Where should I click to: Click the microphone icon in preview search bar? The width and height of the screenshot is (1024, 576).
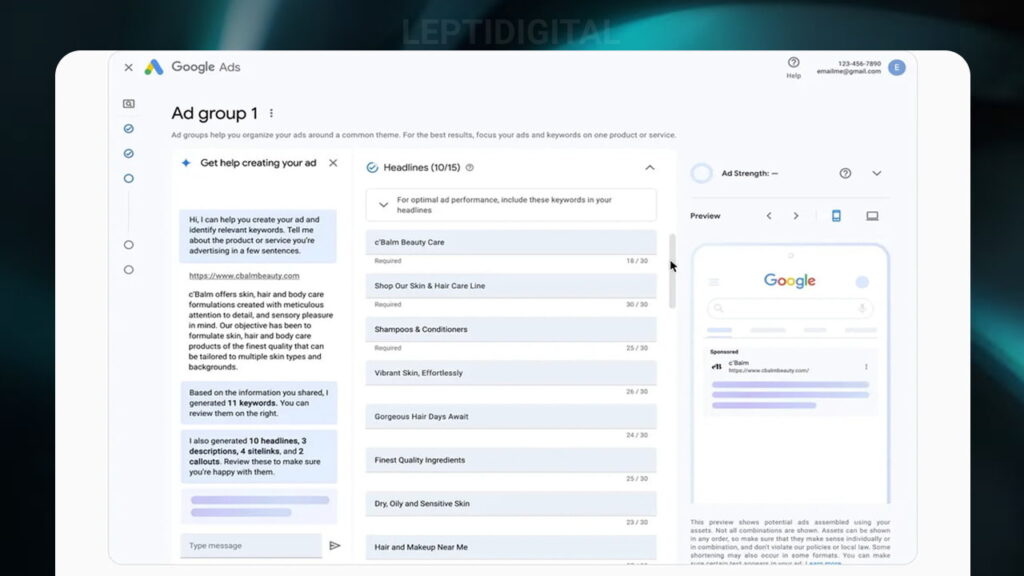[x=862, y=308]
